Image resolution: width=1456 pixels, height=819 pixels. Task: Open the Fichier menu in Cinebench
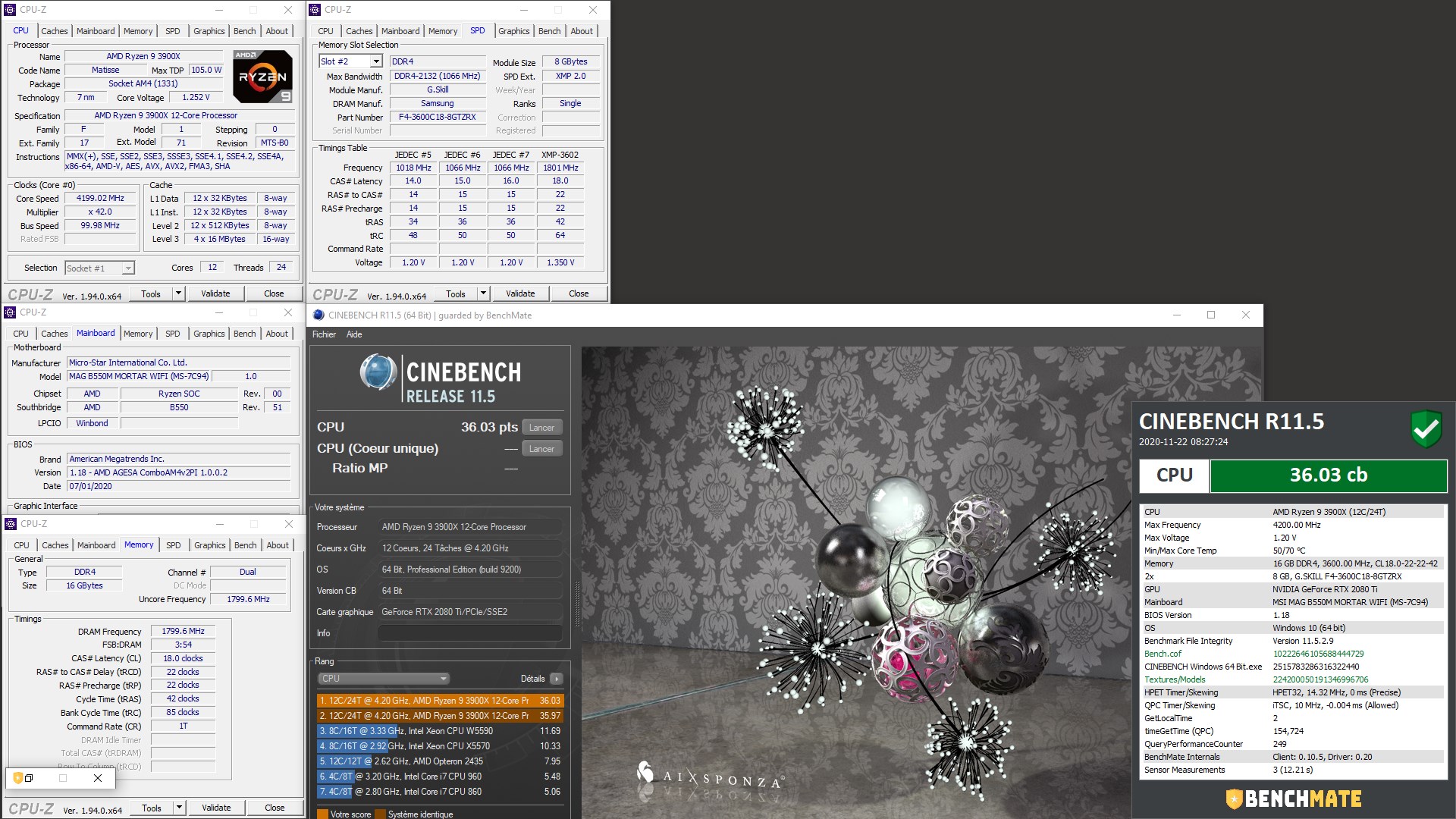click(324, 334)
